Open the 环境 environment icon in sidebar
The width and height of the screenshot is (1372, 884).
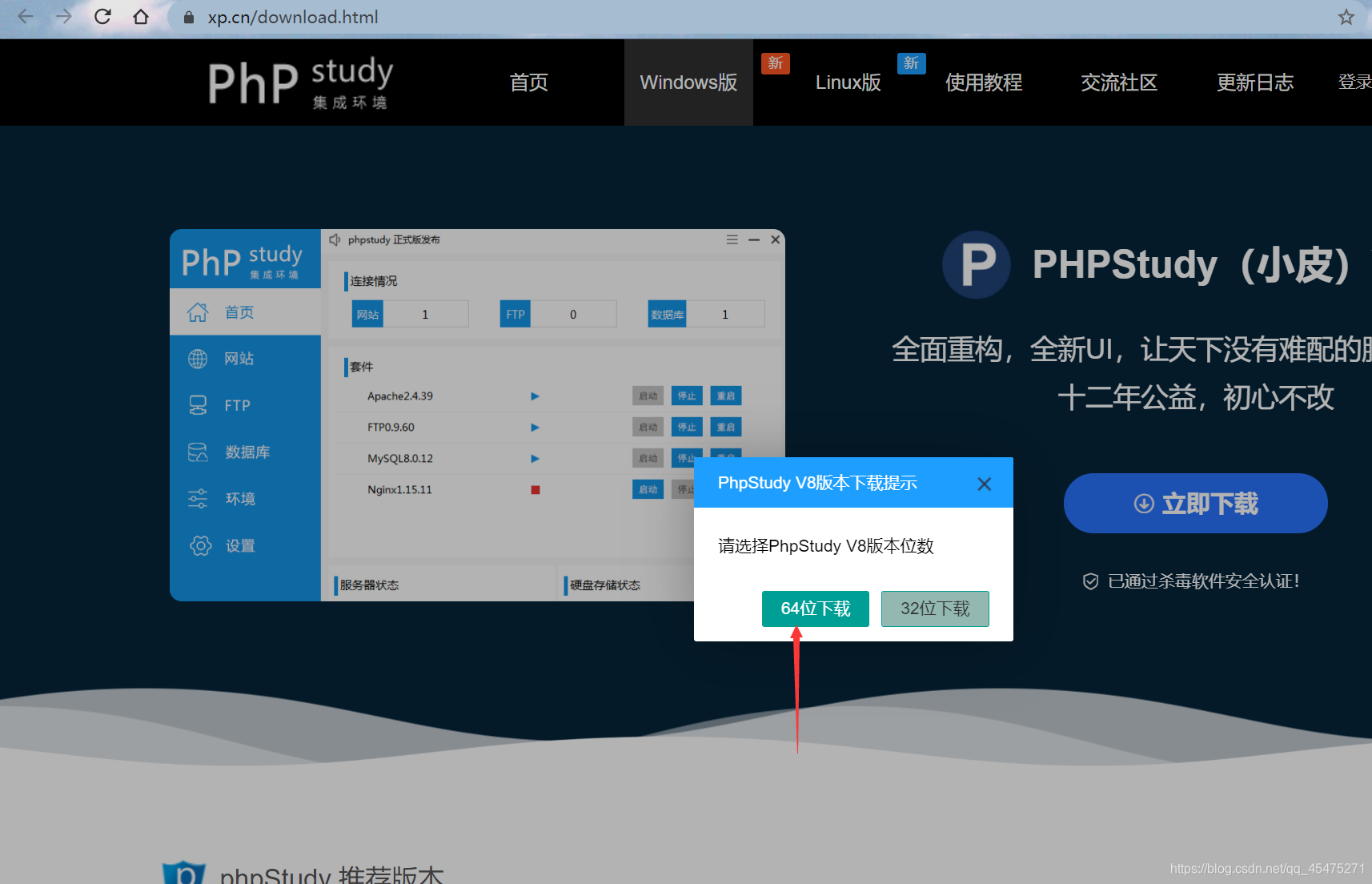[x=199, y=498]
